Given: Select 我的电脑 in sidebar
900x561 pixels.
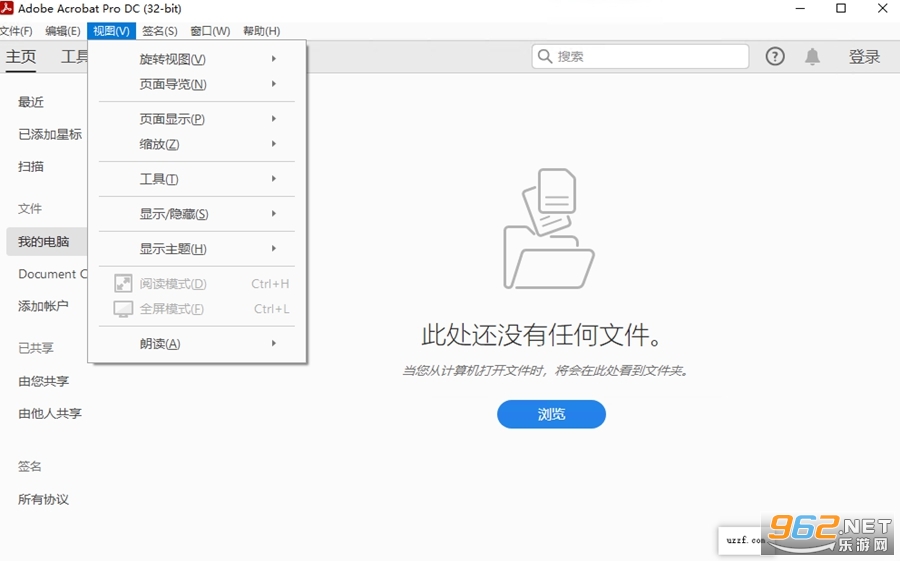Looking at the screenshot, I should [46, 241].
